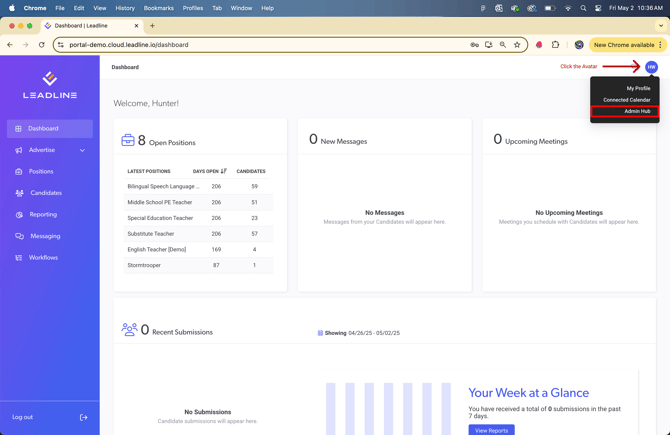Click the Messaging chat bubbles icon
Image resolution: width=670 pixels, height=435 pixels.
(20, 236)
